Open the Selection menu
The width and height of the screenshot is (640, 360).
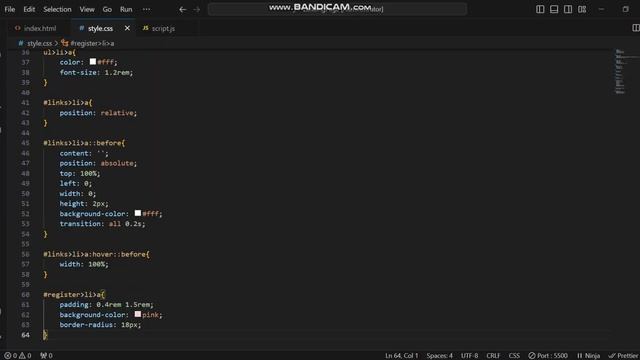click(57, 9)
